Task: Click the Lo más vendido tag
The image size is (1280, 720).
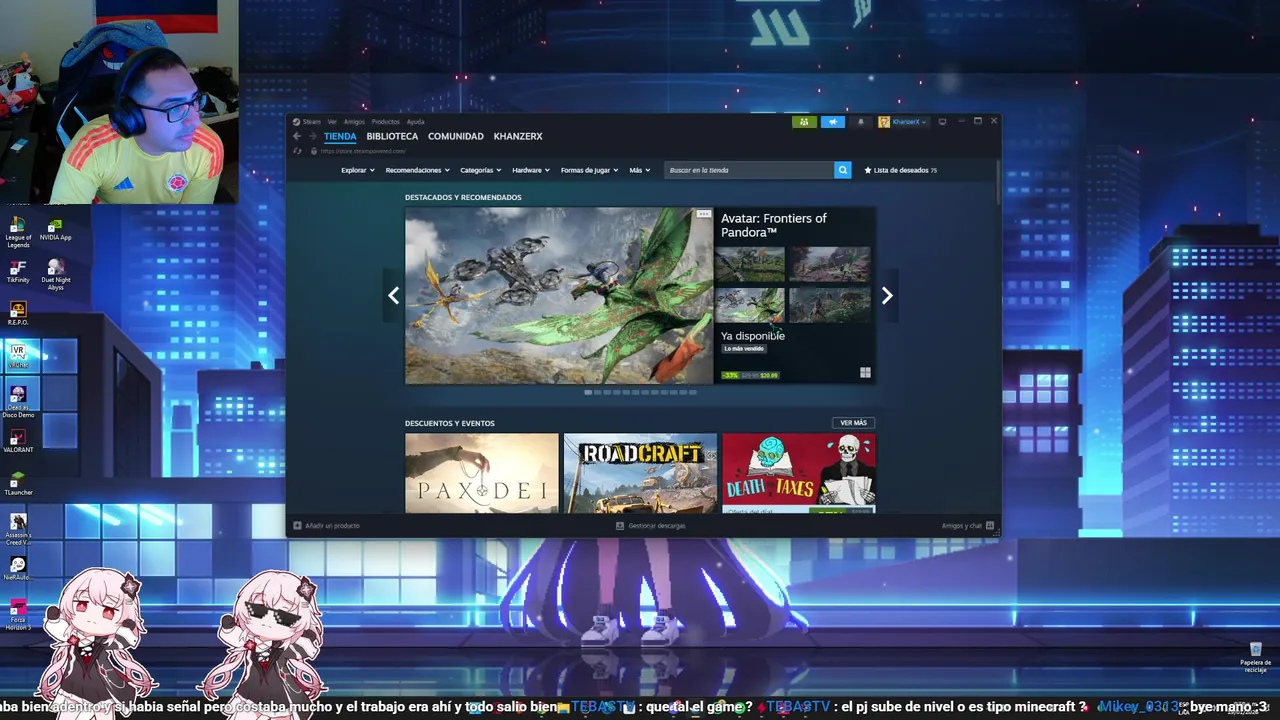Action: click(744, 348)
